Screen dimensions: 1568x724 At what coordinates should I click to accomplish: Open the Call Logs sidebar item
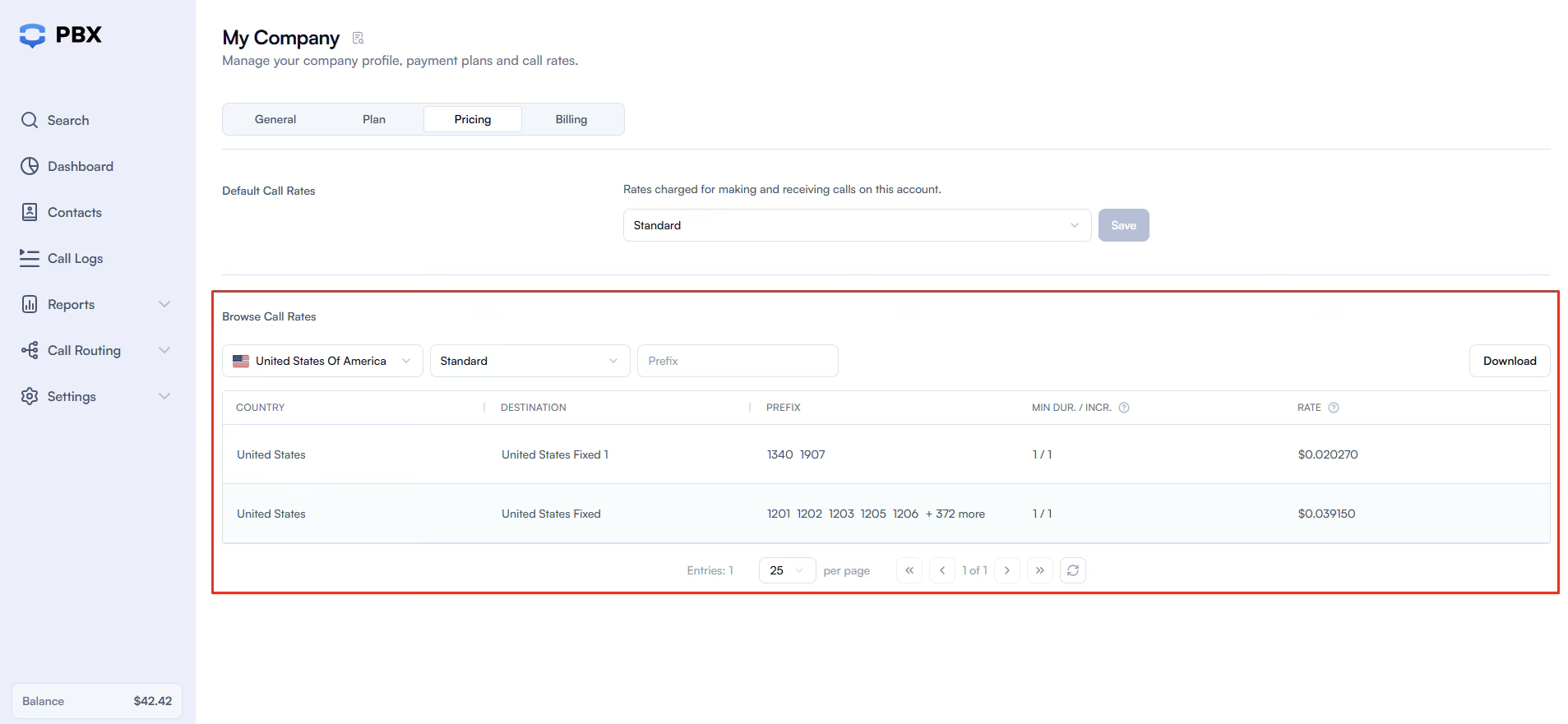click(75, 258)
